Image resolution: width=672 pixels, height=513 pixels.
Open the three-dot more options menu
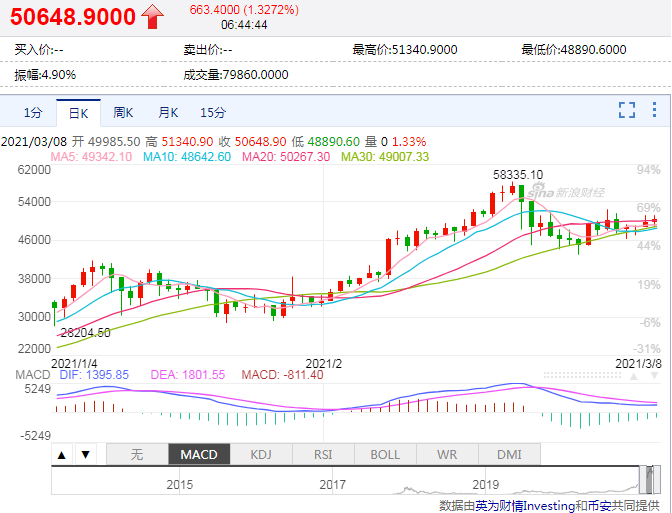pos(654,110)
